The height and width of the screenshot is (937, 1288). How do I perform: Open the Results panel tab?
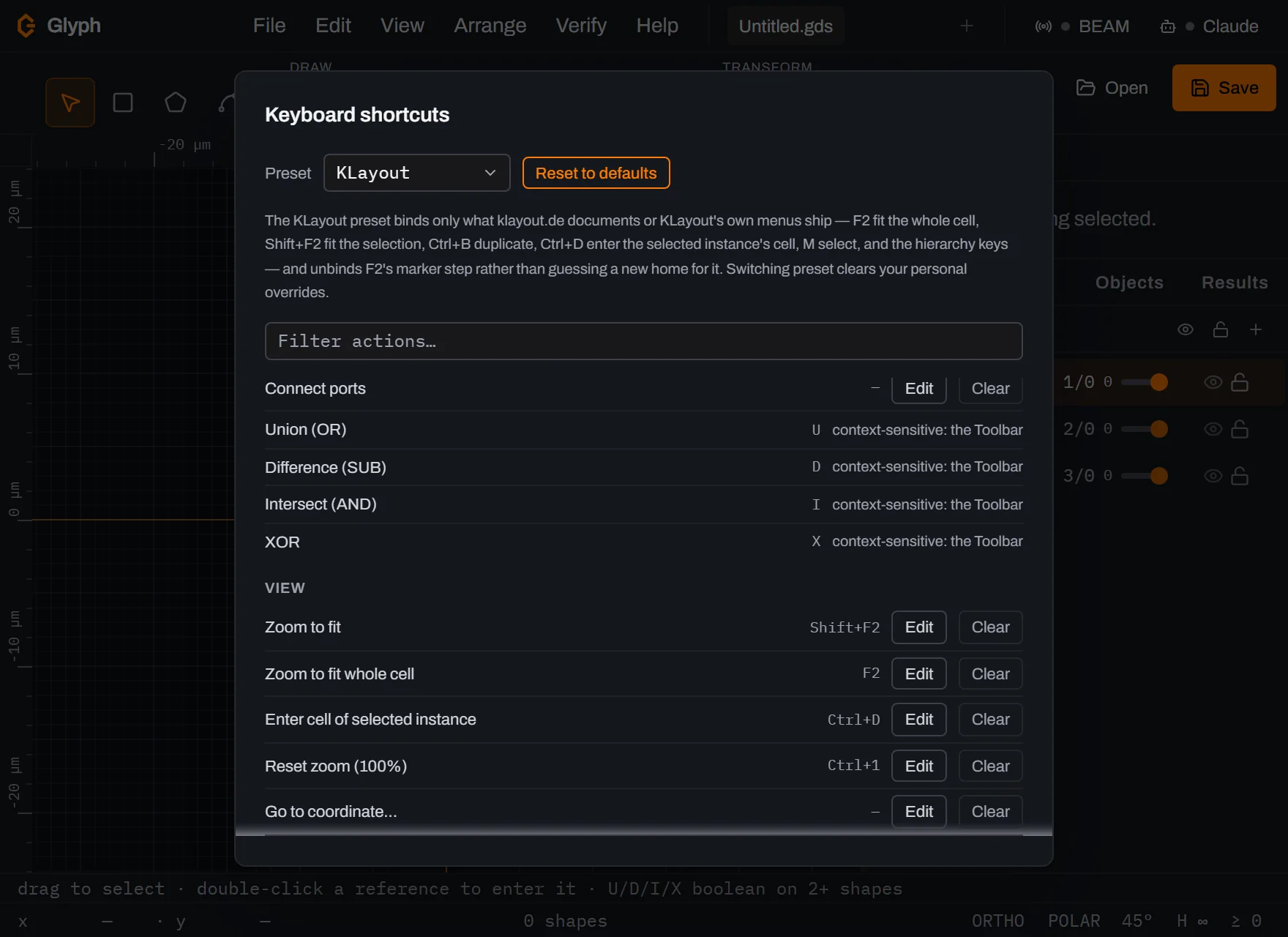point(1235,283)
